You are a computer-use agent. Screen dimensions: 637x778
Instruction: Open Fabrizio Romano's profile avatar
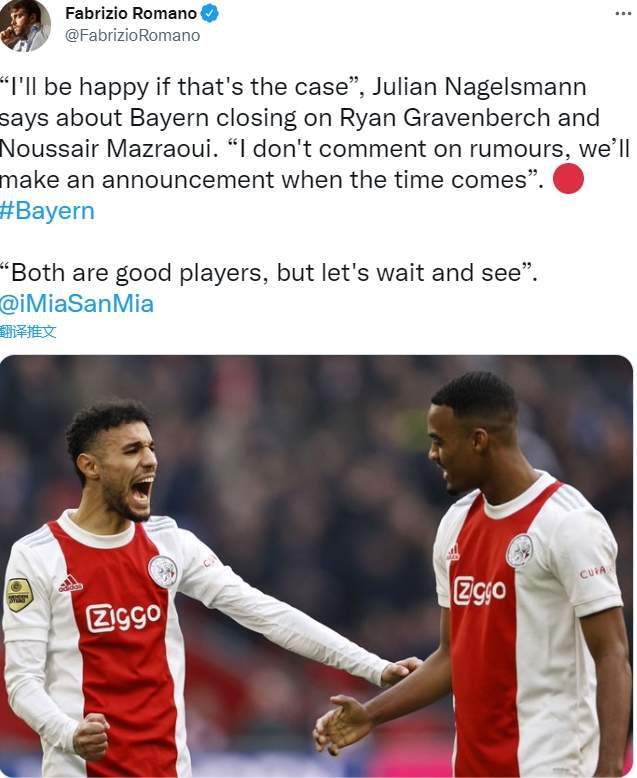click(x=25, y=25)
